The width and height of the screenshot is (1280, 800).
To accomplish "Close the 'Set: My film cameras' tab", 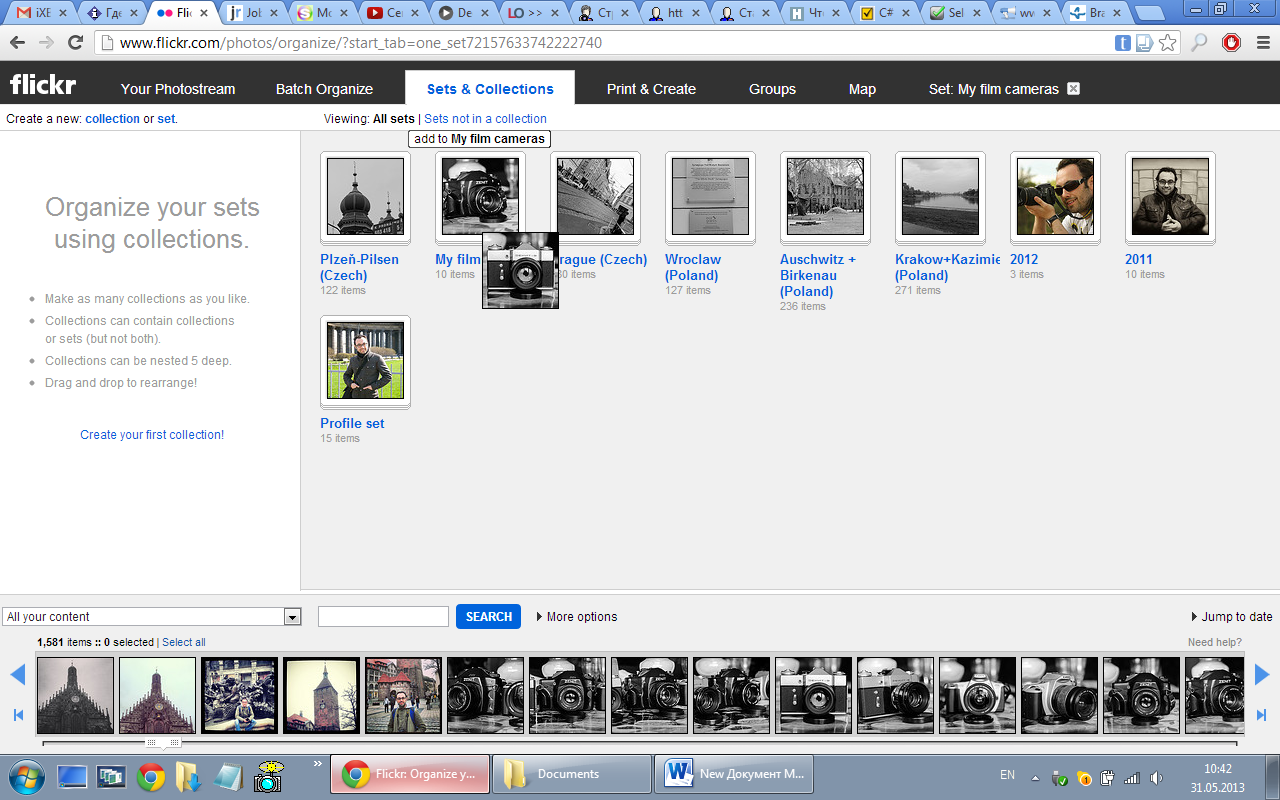I will point(1073,88).
